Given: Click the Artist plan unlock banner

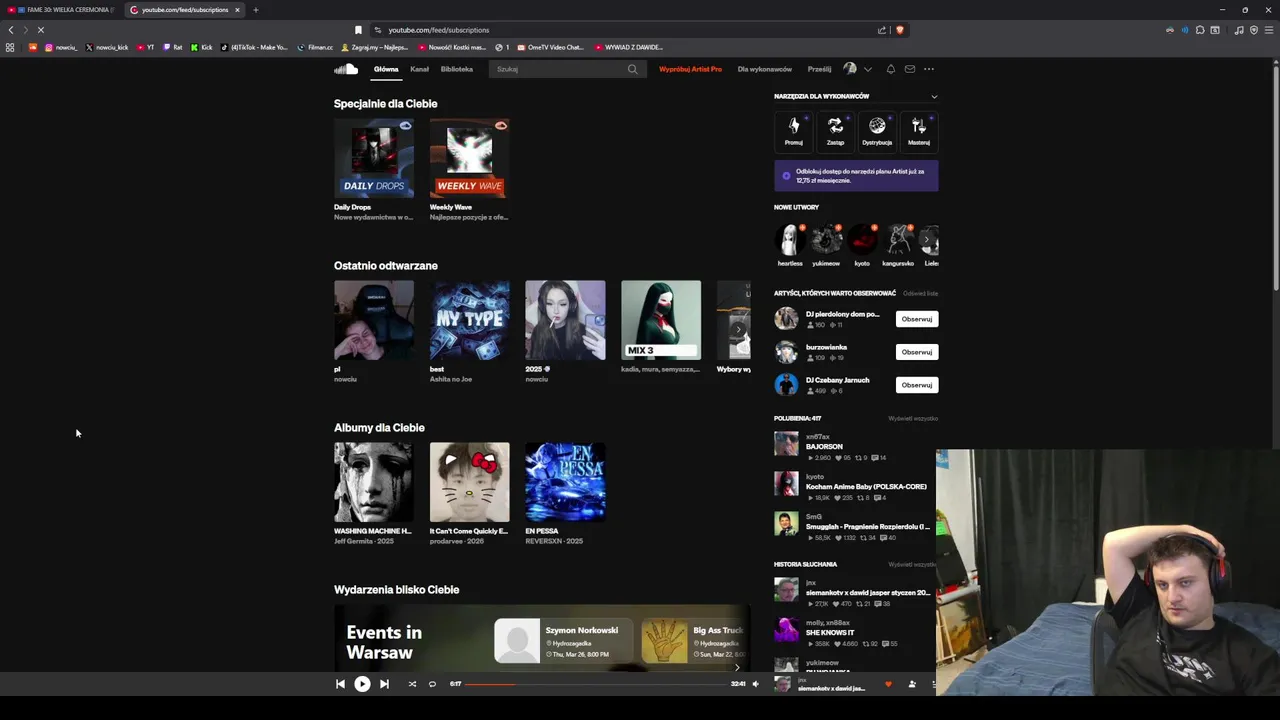Looking at the screenshot, I should click(856, 175).
